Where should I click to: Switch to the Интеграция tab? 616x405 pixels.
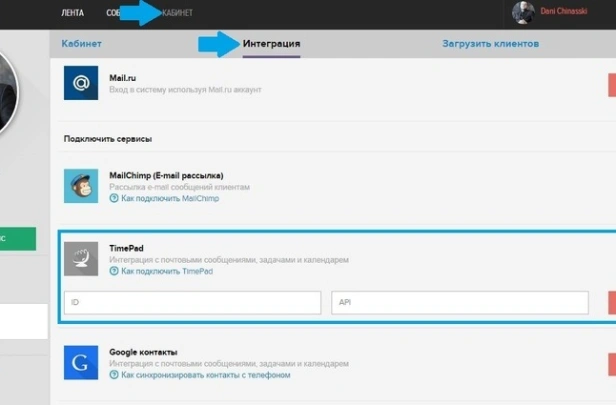[271, 45]
